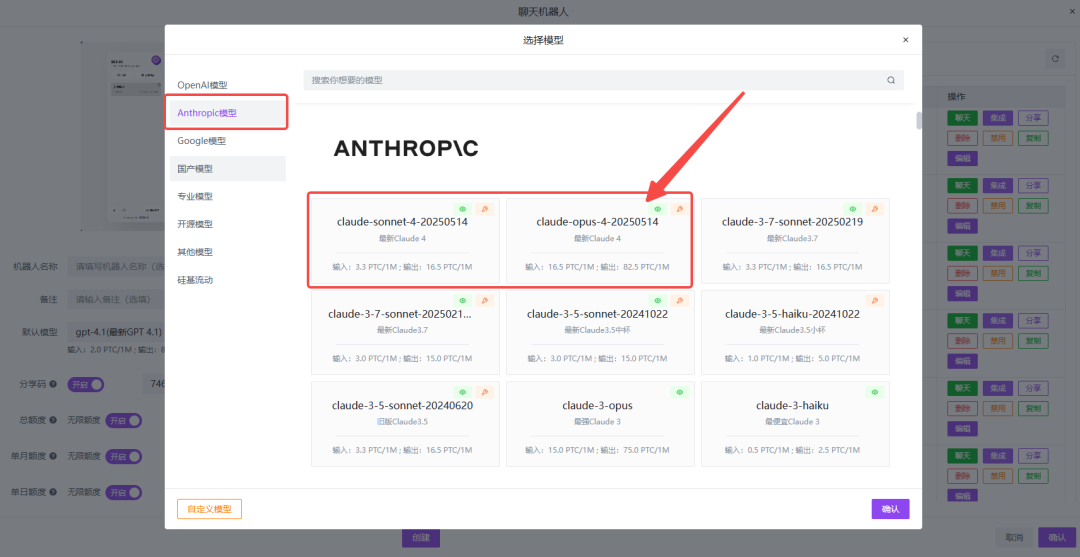Click refresh icon in background 聊天机器人 window
The image size is (1080, 557).
click(x=1054, y=59)
